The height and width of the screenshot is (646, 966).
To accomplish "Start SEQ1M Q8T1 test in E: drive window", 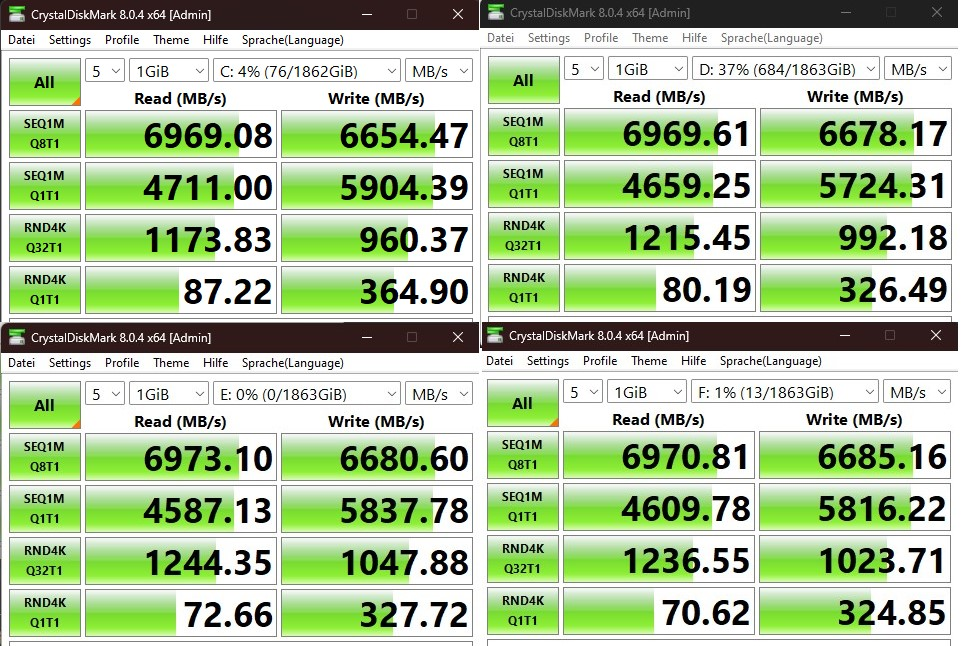I will (x=45, y=456).
